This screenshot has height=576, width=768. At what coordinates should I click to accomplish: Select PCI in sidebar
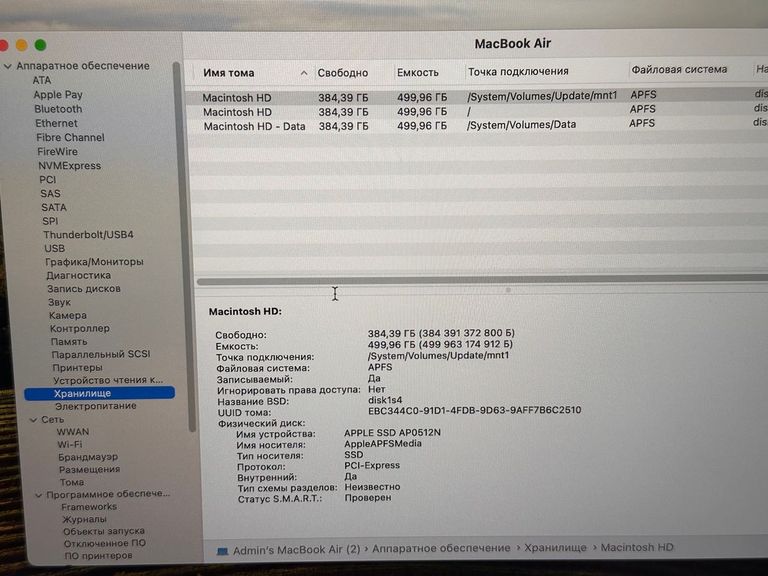(48, 180)
